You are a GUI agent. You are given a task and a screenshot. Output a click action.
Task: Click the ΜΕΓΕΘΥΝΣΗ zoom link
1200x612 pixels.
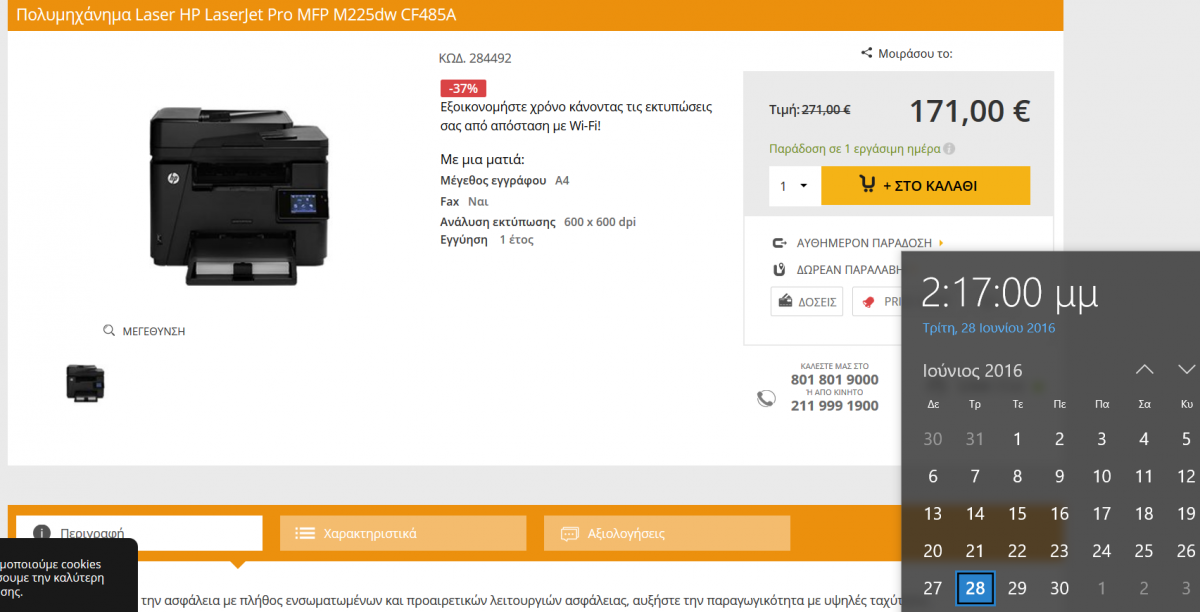click(x=153, y=331)
